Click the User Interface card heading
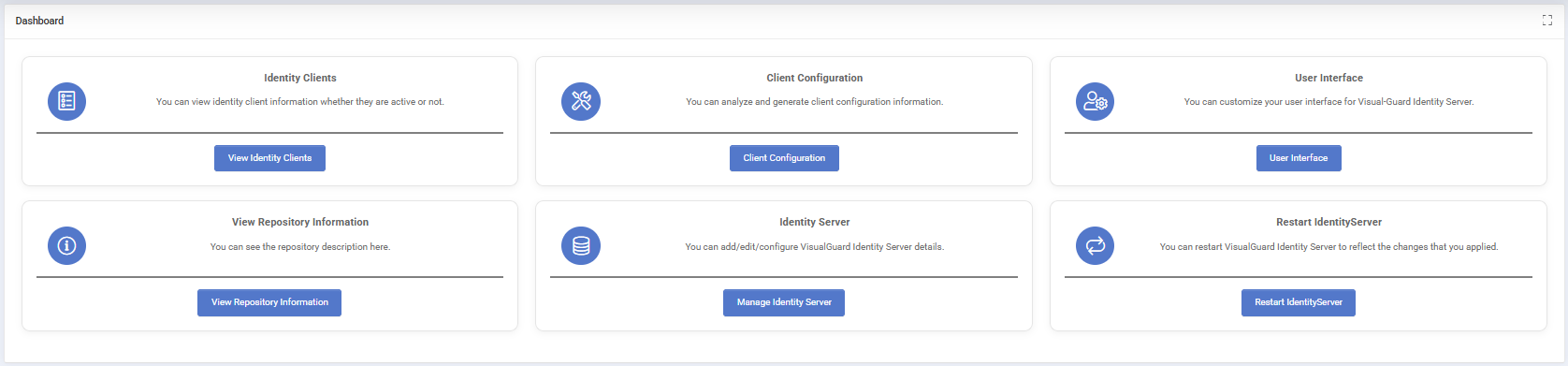This screenshot has width=1568, height=366. pyautogui.click(x=1328, y=78)
